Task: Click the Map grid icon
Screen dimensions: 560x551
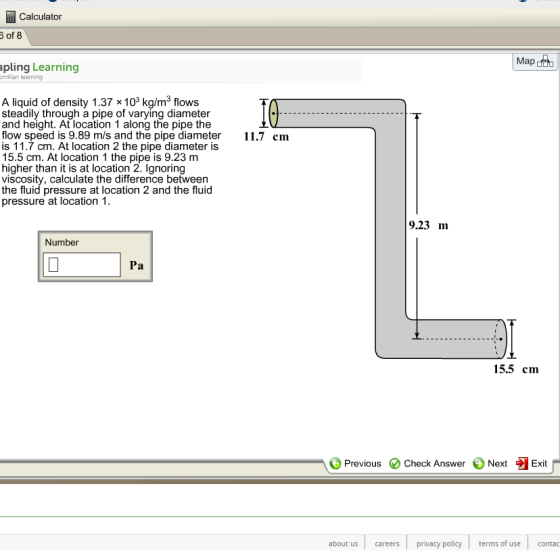Action: [545, 61]
